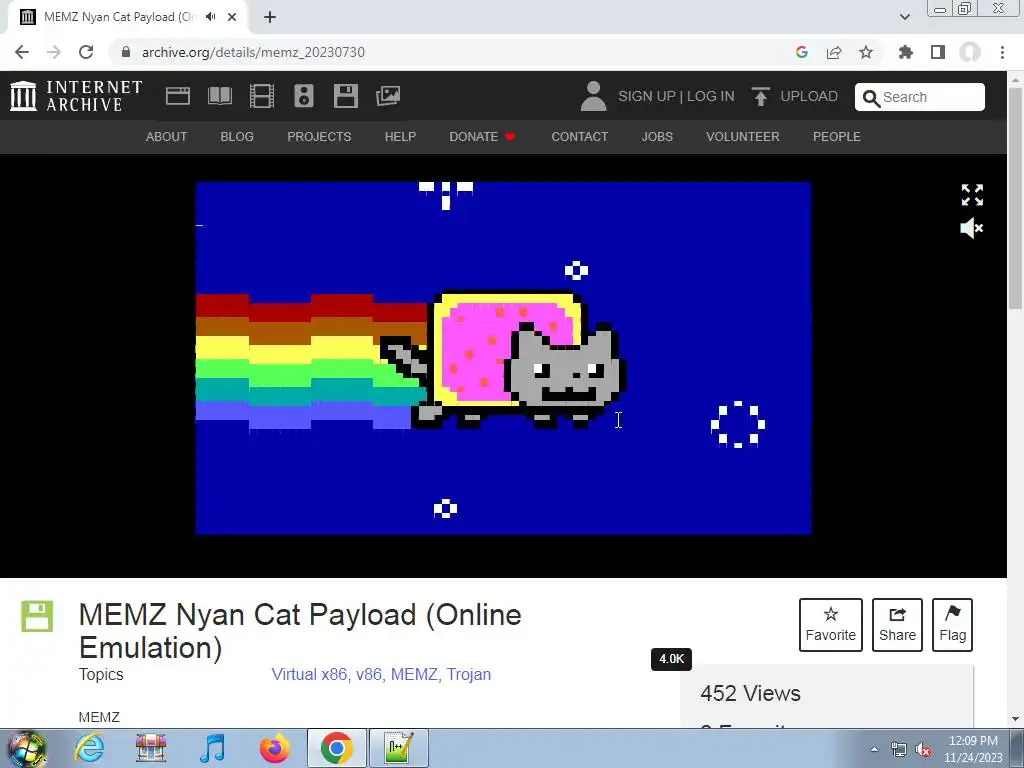Open the tab search chevron

[905, 17]
